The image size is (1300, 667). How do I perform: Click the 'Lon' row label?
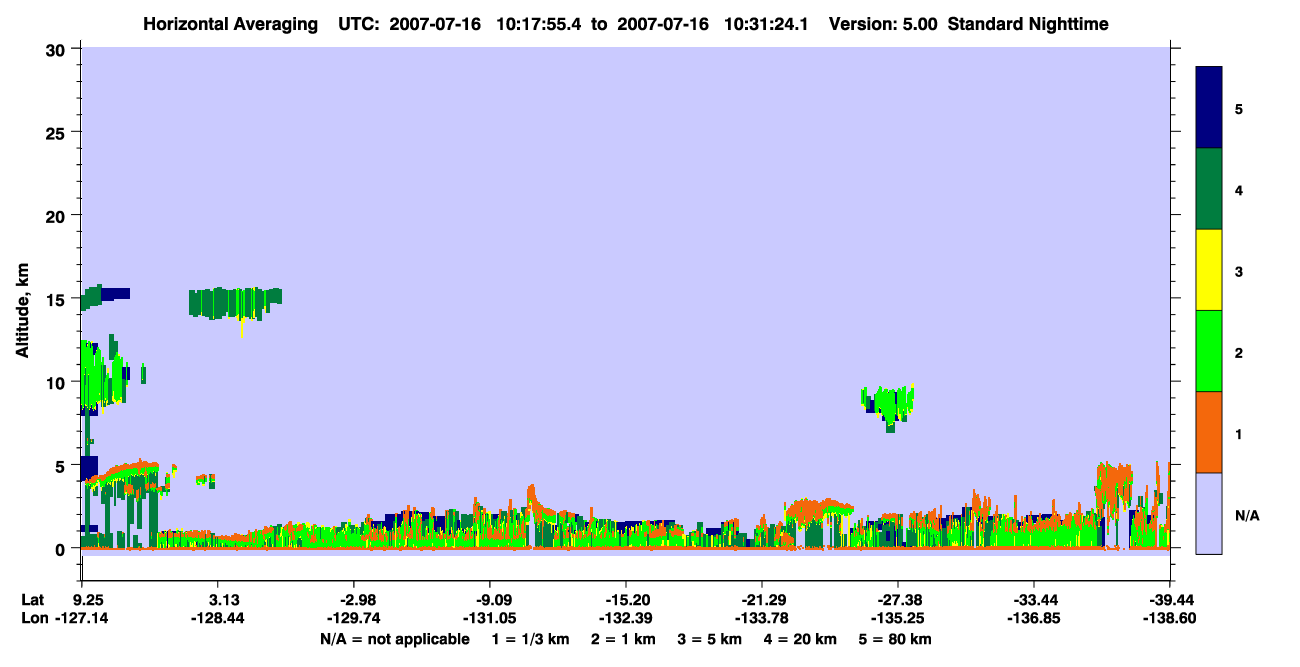pos(34,619)
